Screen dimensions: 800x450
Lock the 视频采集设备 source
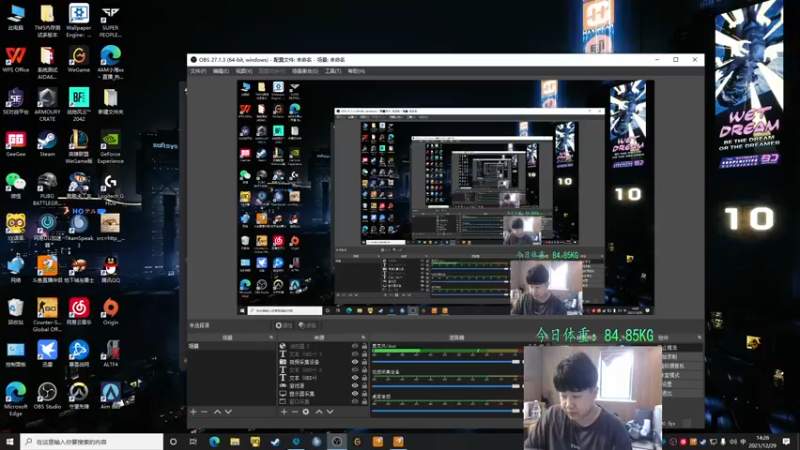(364, 362)
